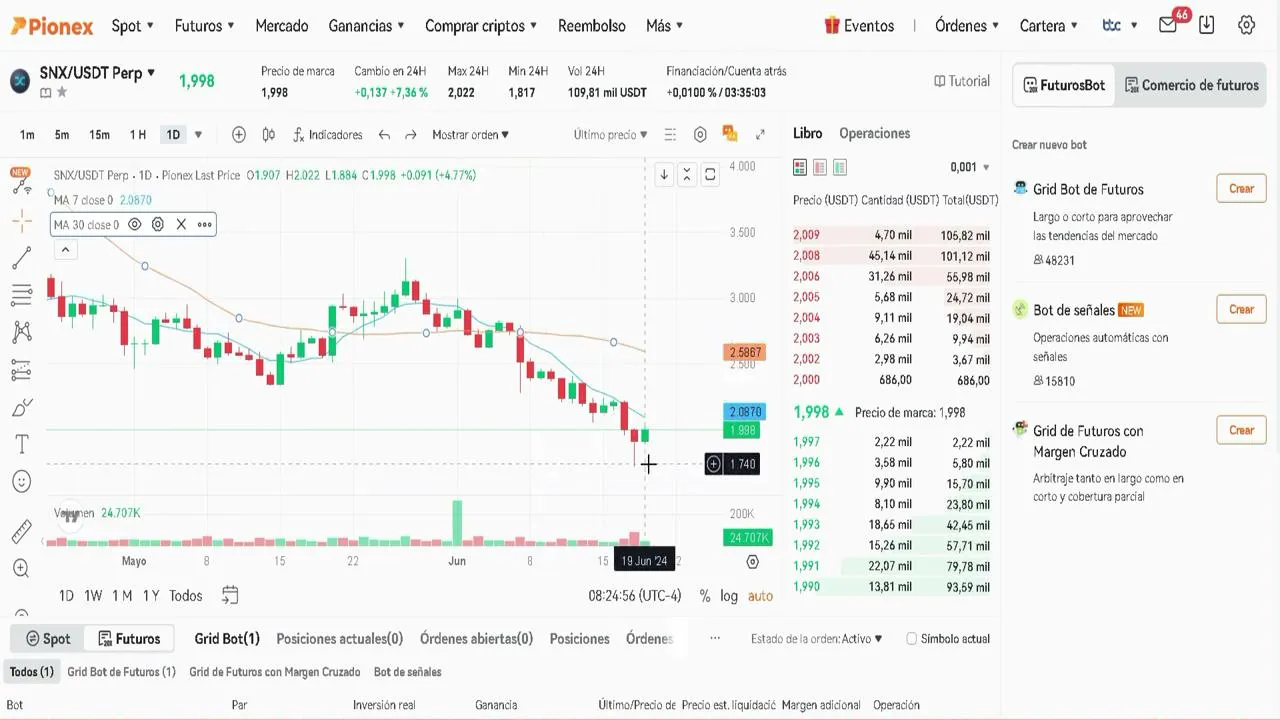This screenshot has height=720, width=1280.
Task: Switch to Futuros mode toggle
Action: [128, 638]
